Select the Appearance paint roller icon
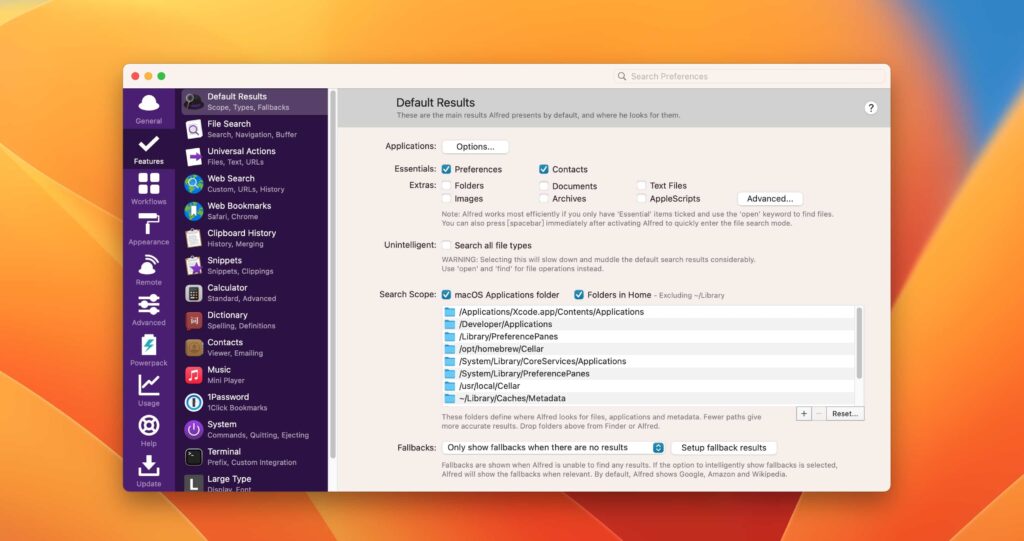This screenshot has height=541, width=1024. point(149,227)
